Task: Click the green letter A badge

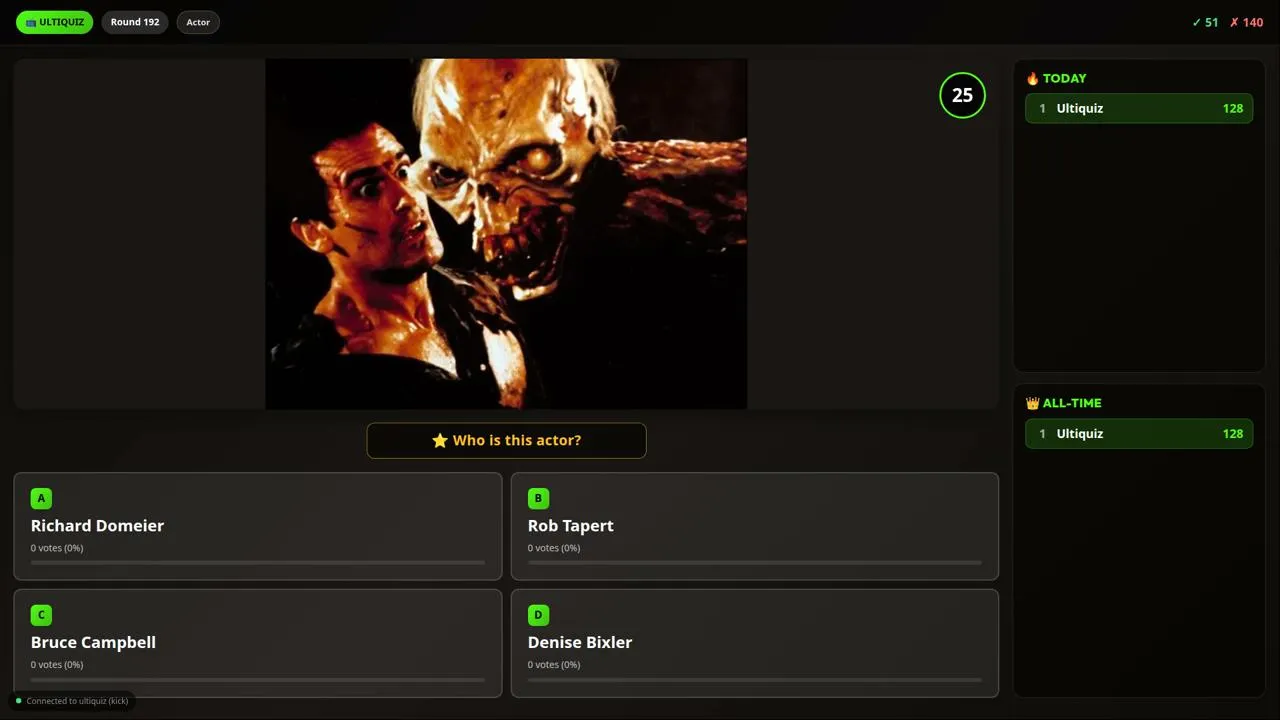Action: click(41, 498)
